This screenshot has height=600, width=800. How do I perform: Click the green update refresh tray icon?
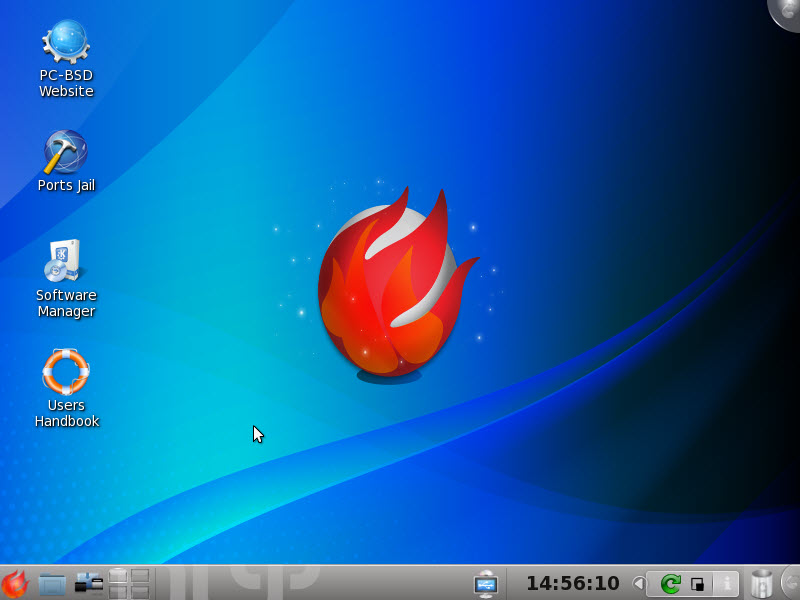(x=670, y=584)
